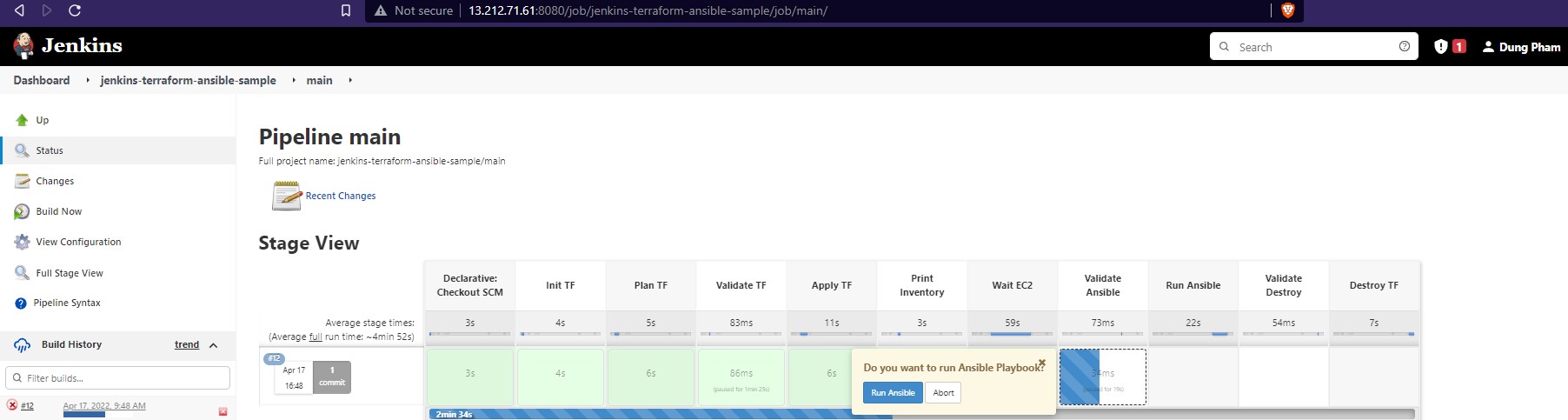Viewport: 1568px width, 420px height.
Task: Expand main breadcrumb arrow
Action: pyautogui.click(x=350, y=80)
